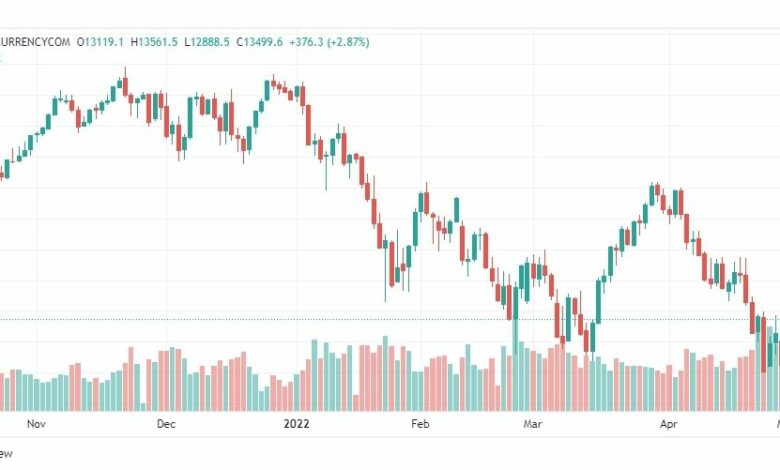Click the long-wick candle with lowest low in late January
This screenshot has width=780, height=470.
386,270
